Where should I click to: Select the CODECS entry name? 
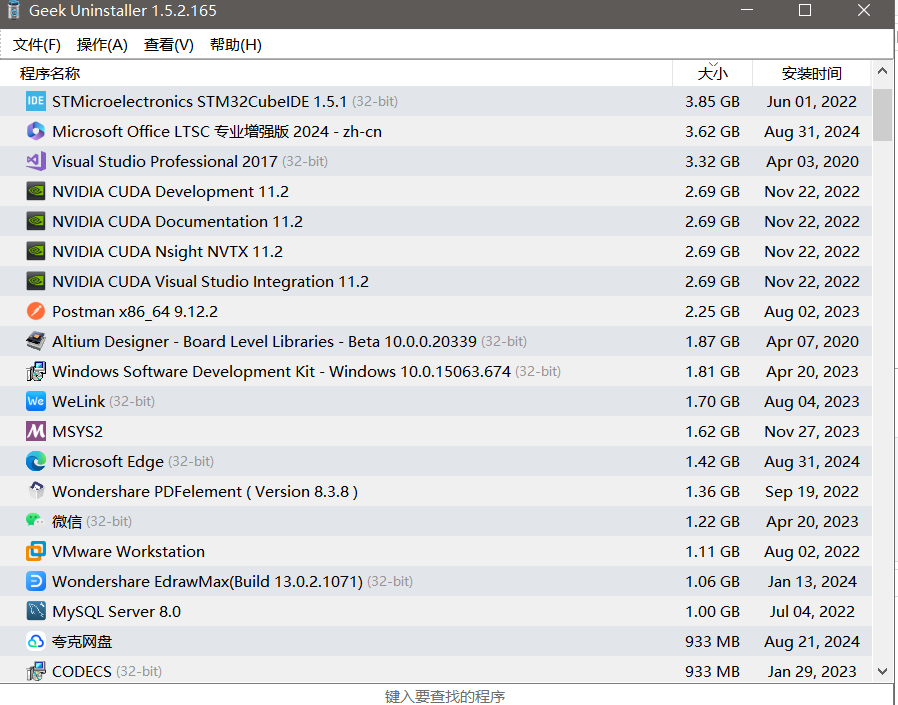pos(81,671)
